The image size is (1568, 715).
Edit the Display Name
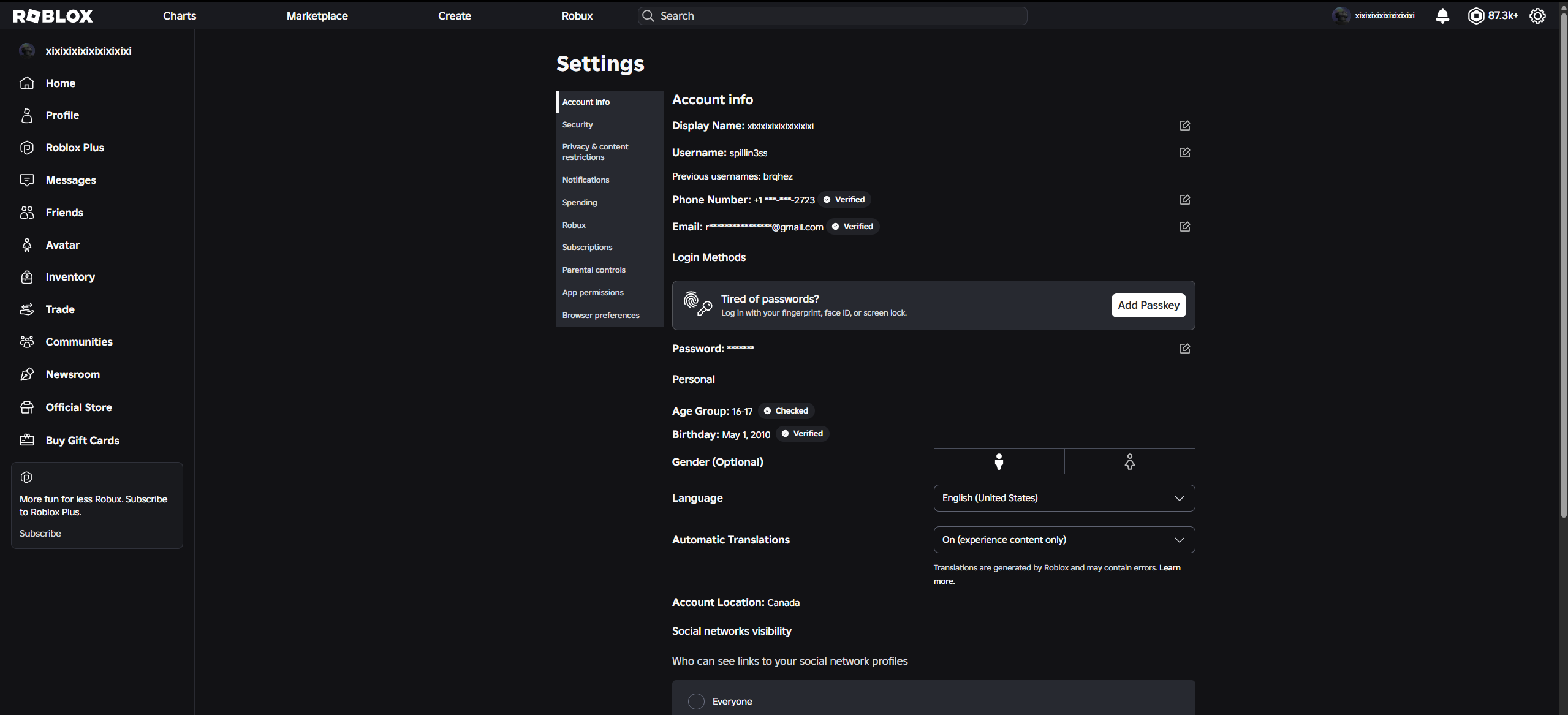(1184, 126)
